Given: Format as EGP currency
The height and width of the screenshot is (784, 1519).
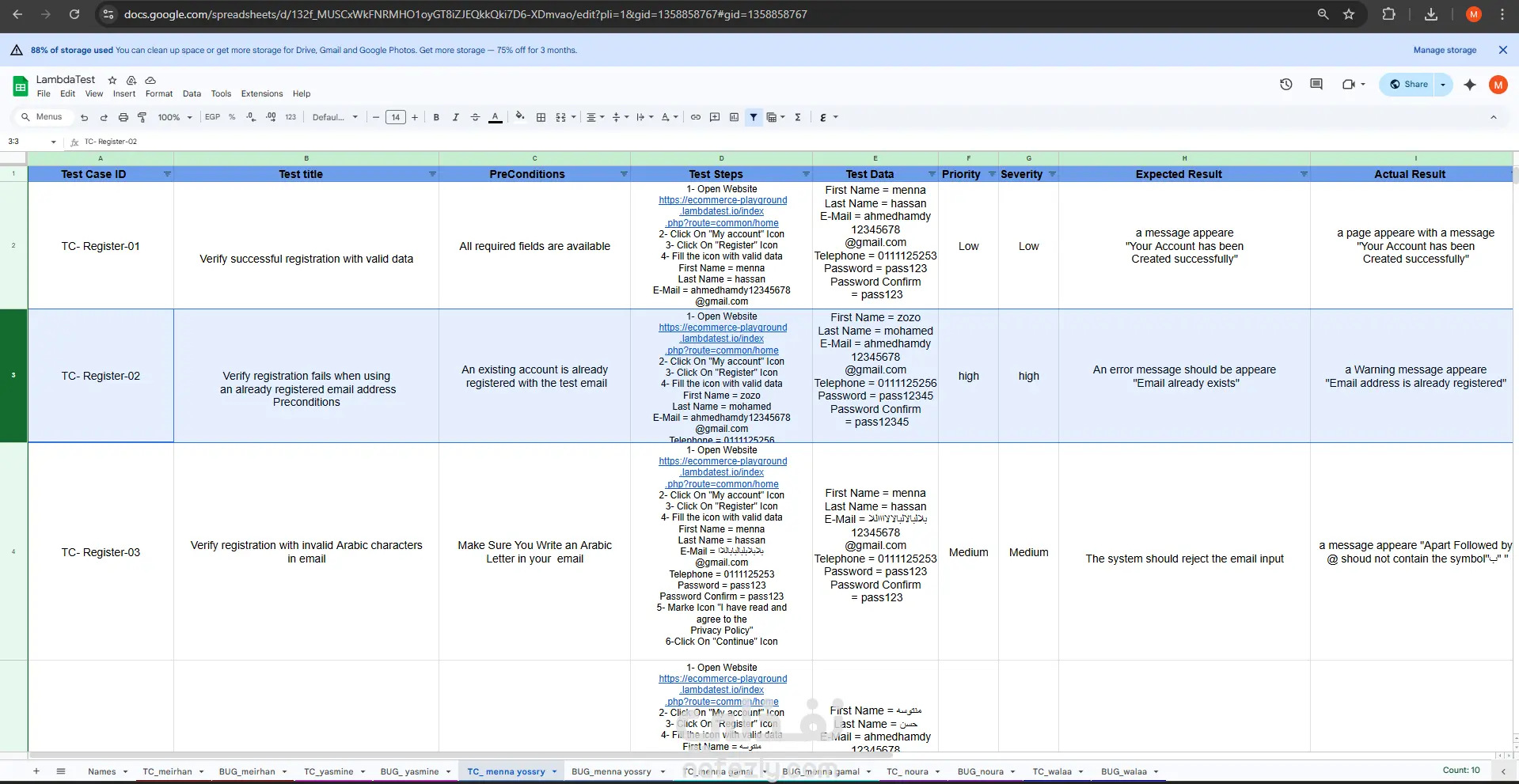Looking at the screenshot, I should click(212, 117).
